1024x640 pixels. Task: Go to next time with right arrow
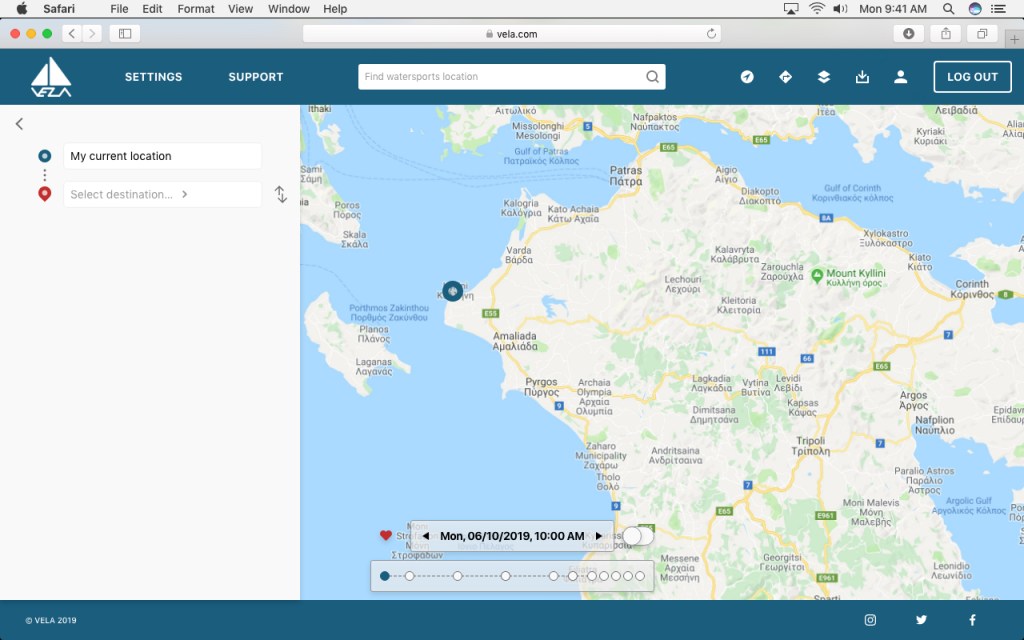click(x=599, y=536)
